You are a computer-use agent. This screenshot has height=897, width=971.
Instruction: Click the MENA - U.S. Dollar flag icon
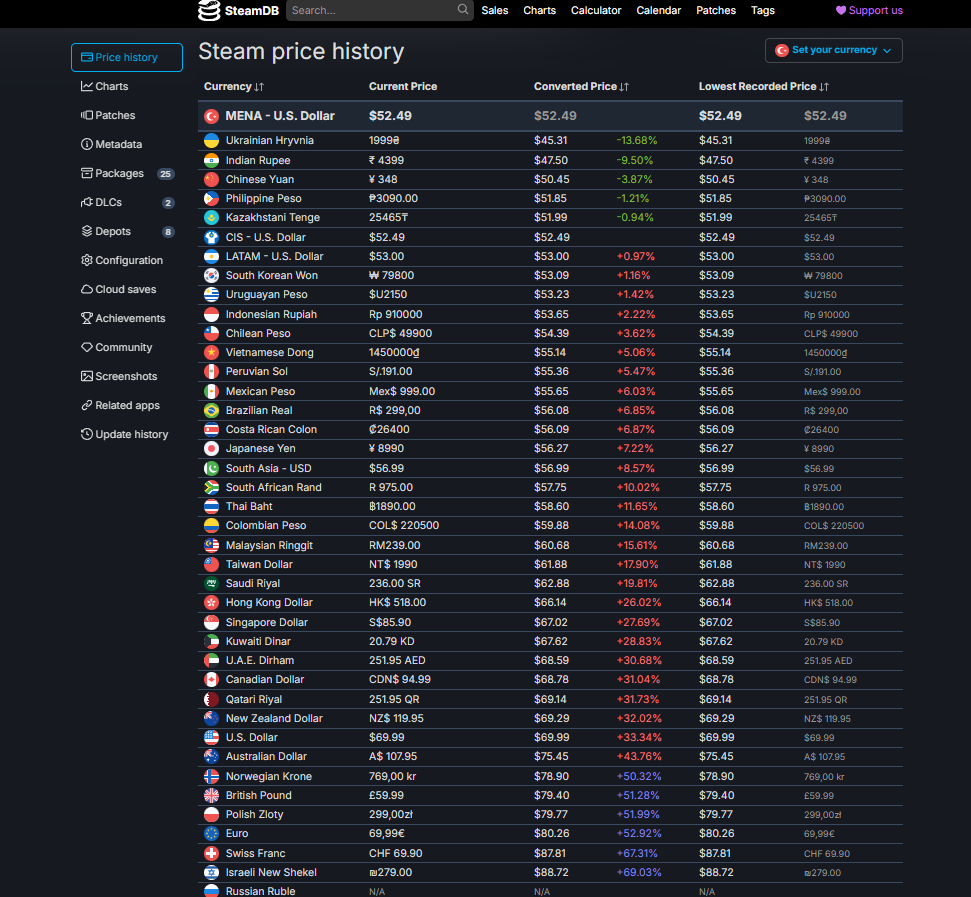click(211, 116)
